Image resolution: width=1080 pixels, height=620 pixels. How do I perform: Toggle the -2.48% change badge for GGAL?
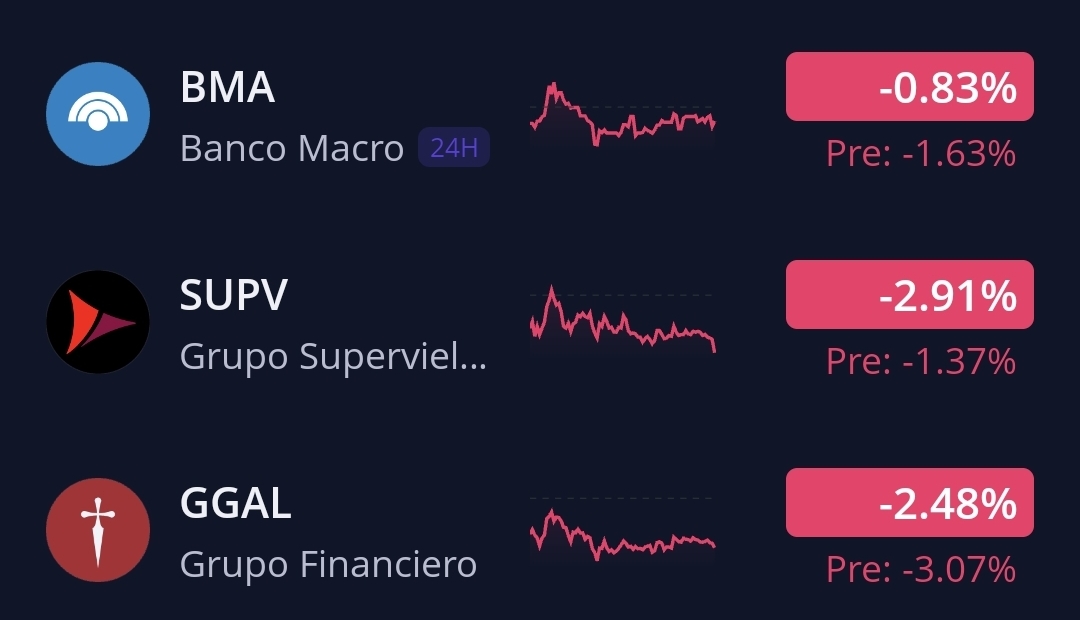[x=909, y=502]
